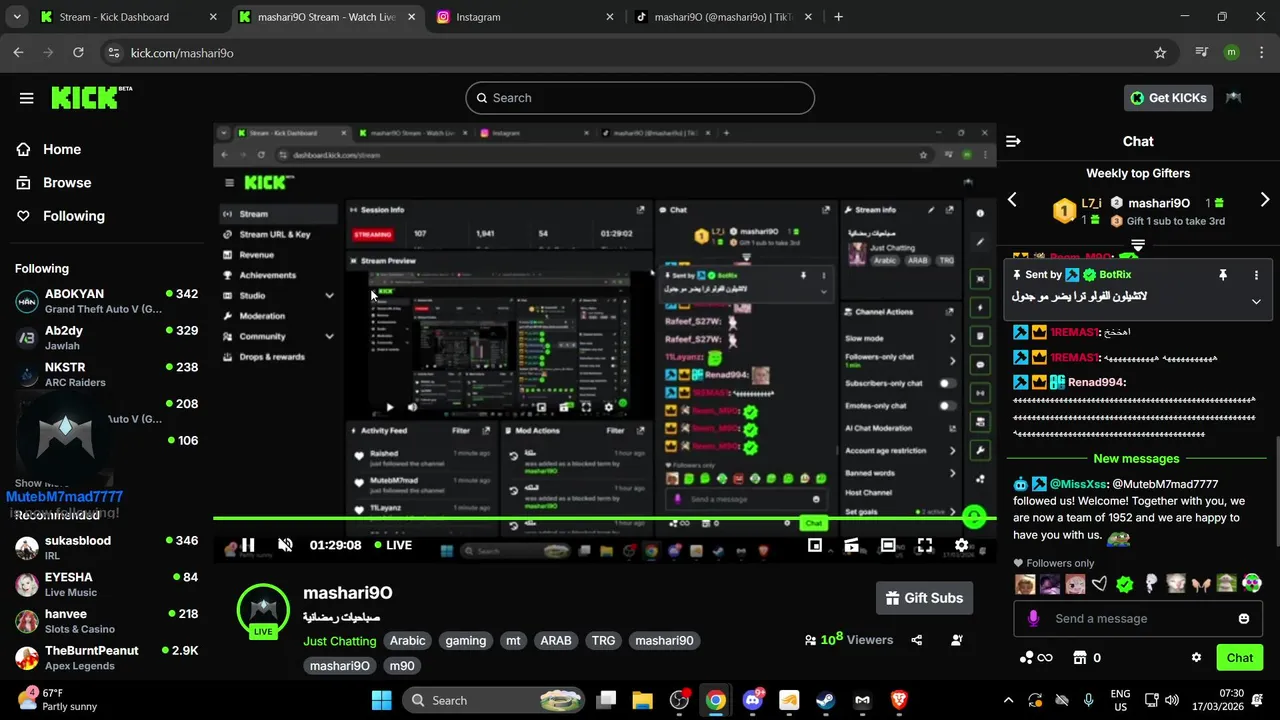Click the Send a message chat input
This screenshot has width=1280, height=720.
pyautogui.click(x=1138, y=618)
